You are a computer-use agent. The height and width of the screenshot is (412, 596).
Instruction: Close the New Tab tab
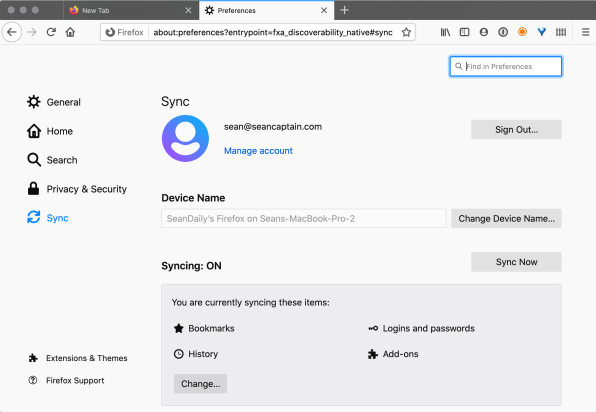click(188, 10)
